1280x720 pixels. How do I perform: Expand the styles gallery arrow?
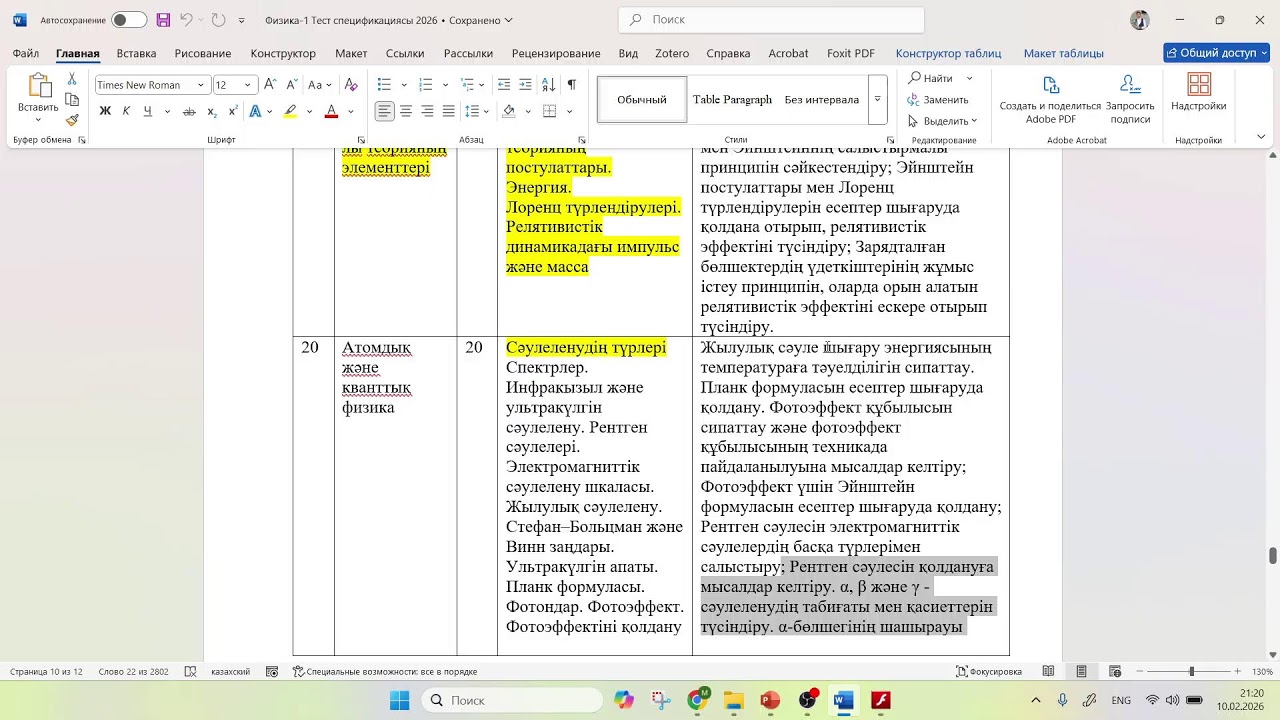877,100
